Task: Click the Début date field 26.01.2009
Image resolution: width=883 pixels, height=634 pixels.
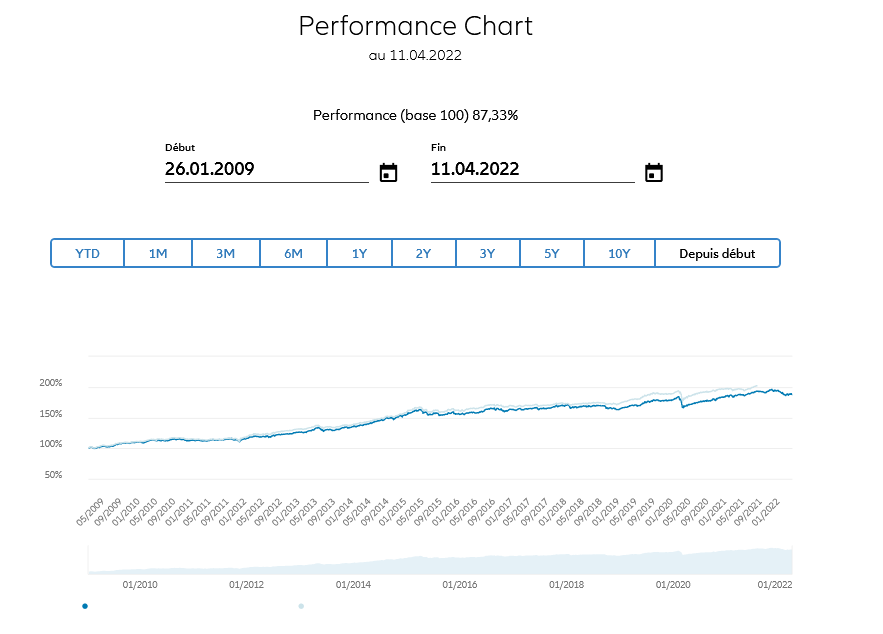Action: point(266,169)
